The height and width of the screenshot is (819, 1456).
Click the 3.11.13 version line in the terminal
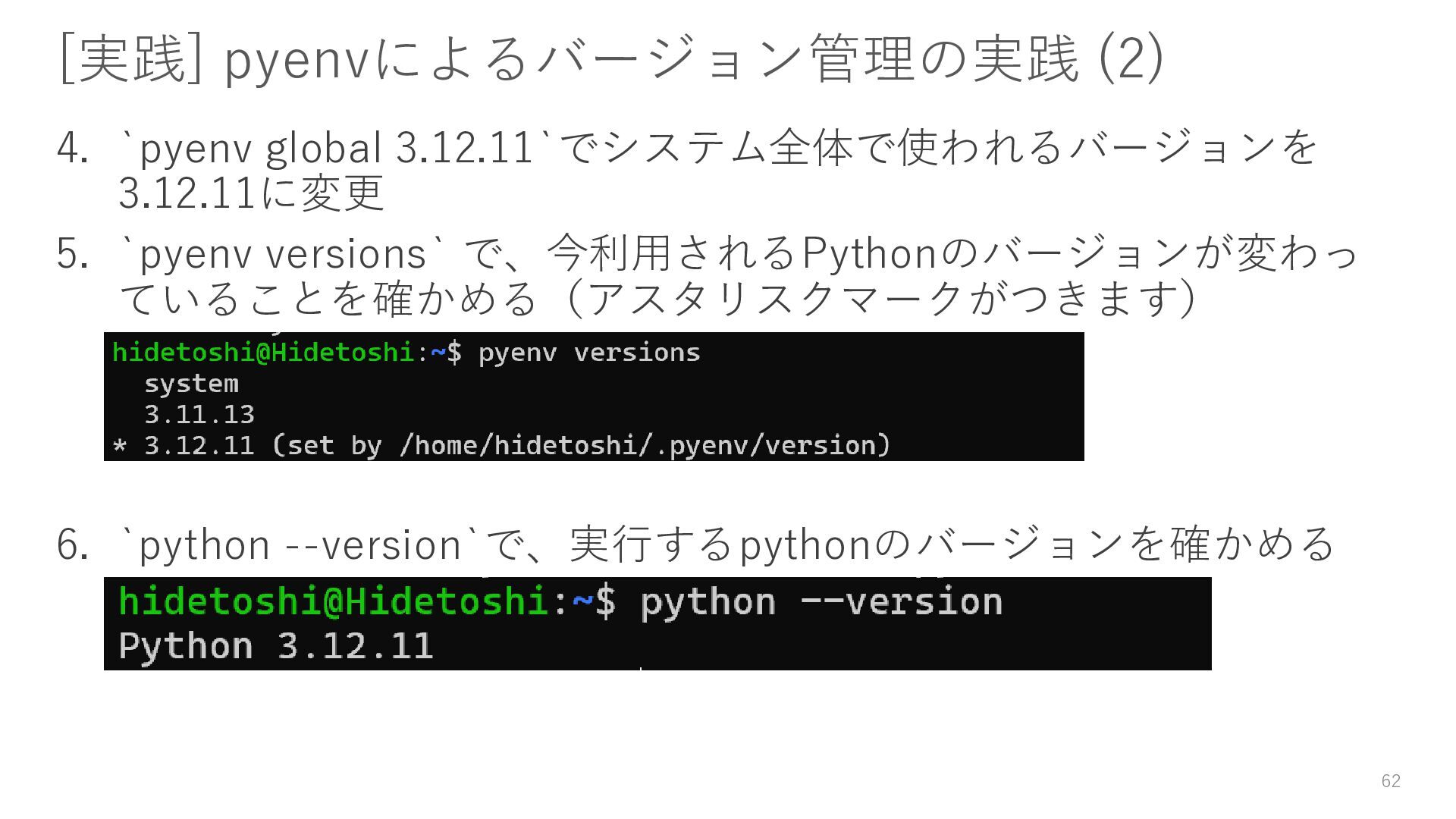tap(199, 415)
